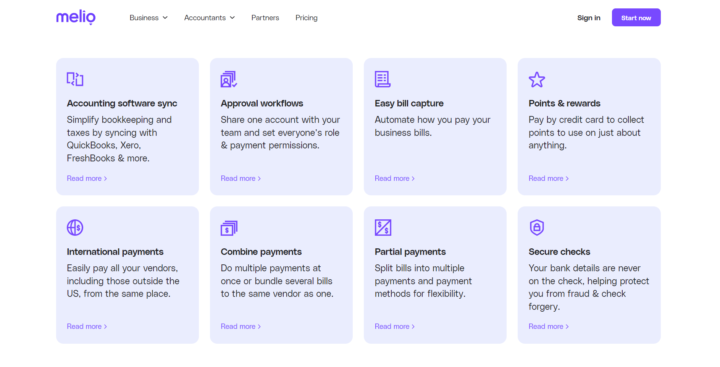The height and width of the screenshot is (367, 720).
Task: Click the Partial payments split icon
Action: (383, 227)
